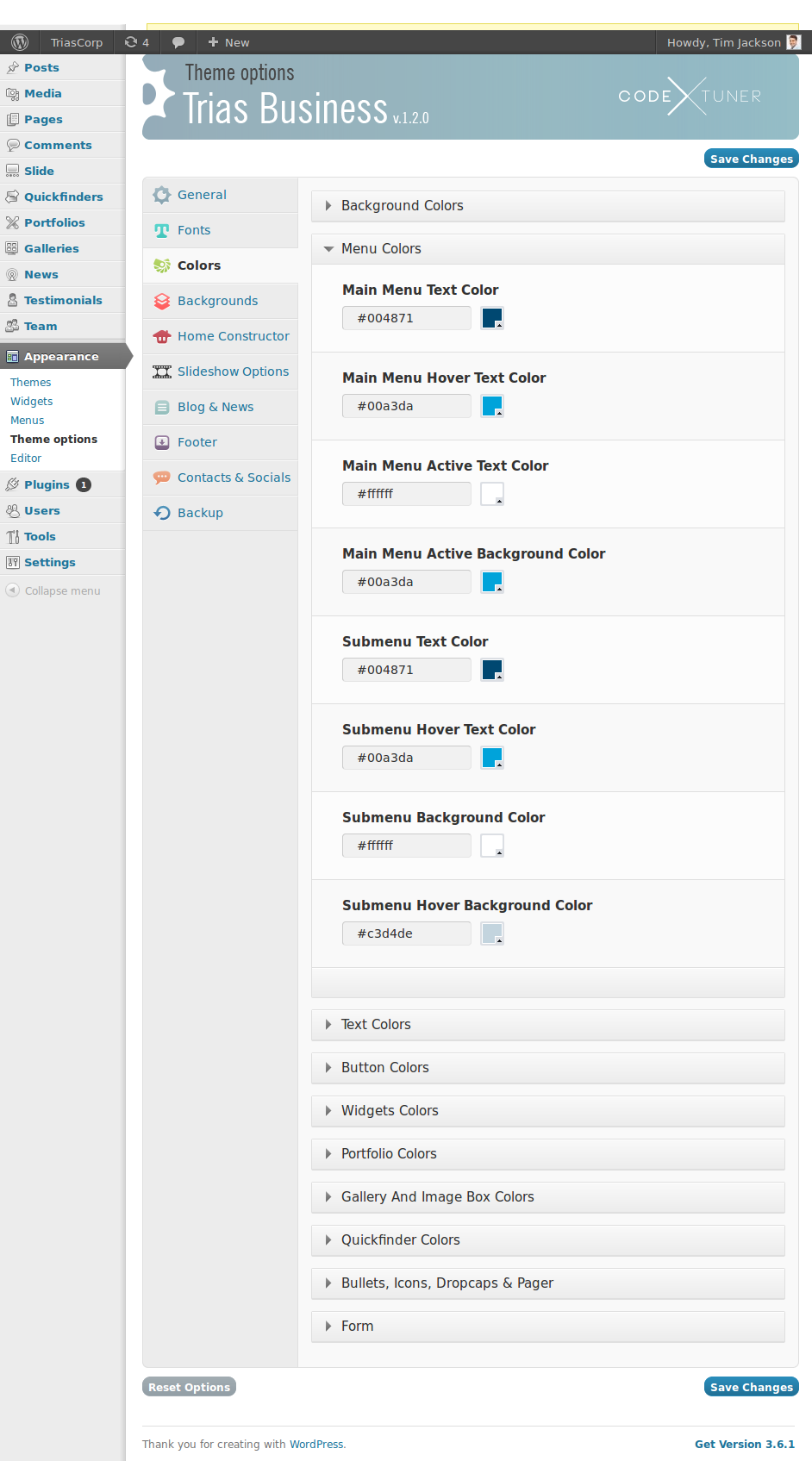Expand the Quickfinder Colors section
This screenshot has height=1461, width=812.
tap(547, 1240)
